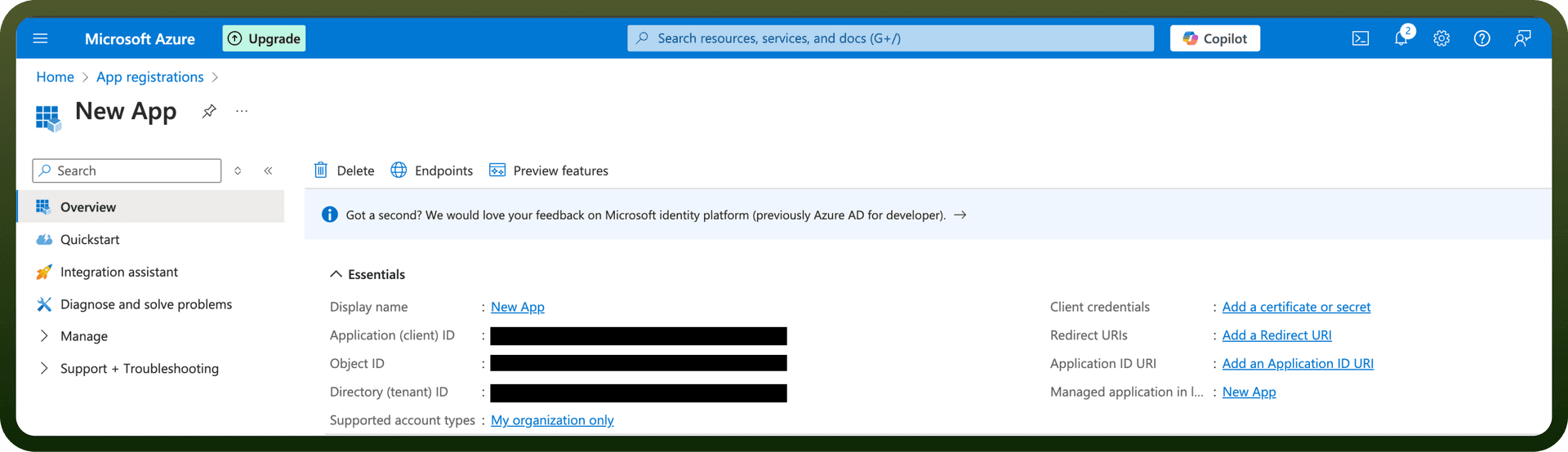Open Endpoints from the toolbar
1568x452 pixels.
click(432, 171)
